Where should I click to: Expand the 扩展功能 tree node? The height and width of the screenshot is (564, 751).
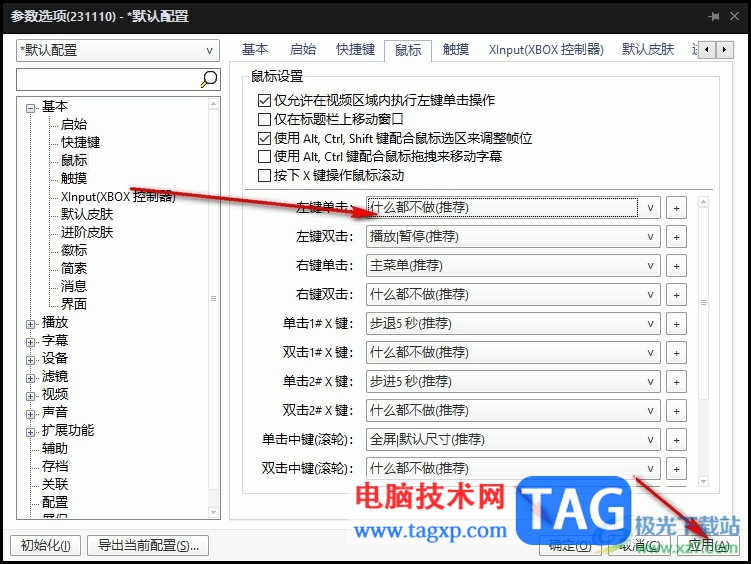click(x=31, y=432)
